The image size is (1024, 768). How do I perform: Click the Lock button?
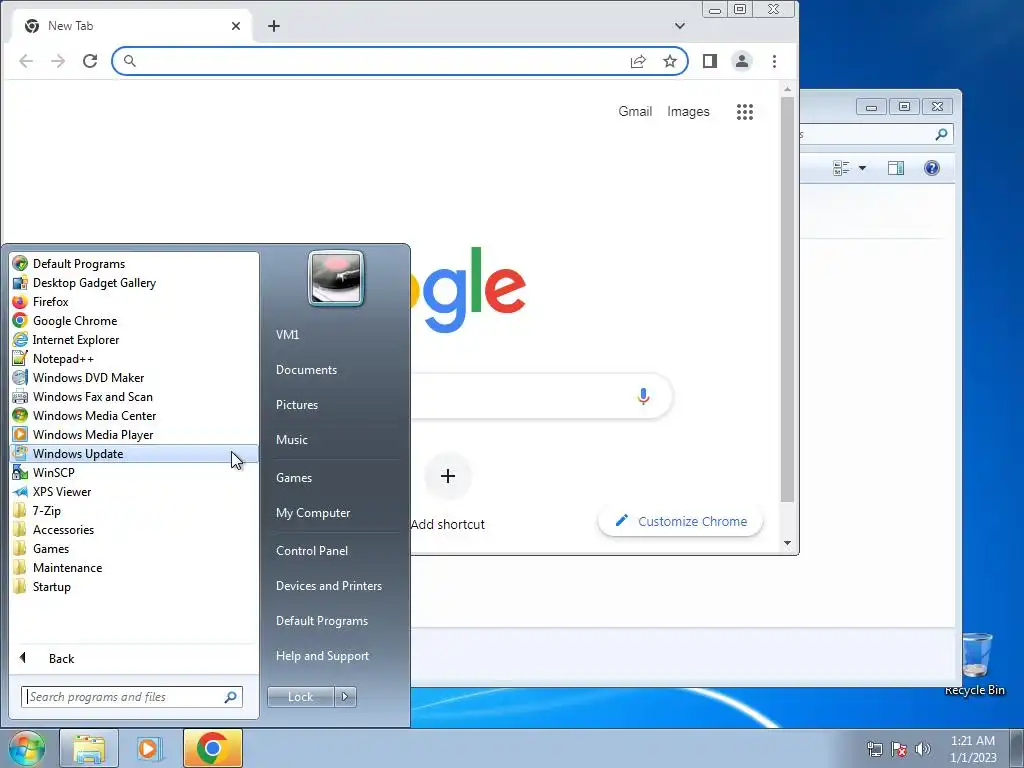coord(300,697)
